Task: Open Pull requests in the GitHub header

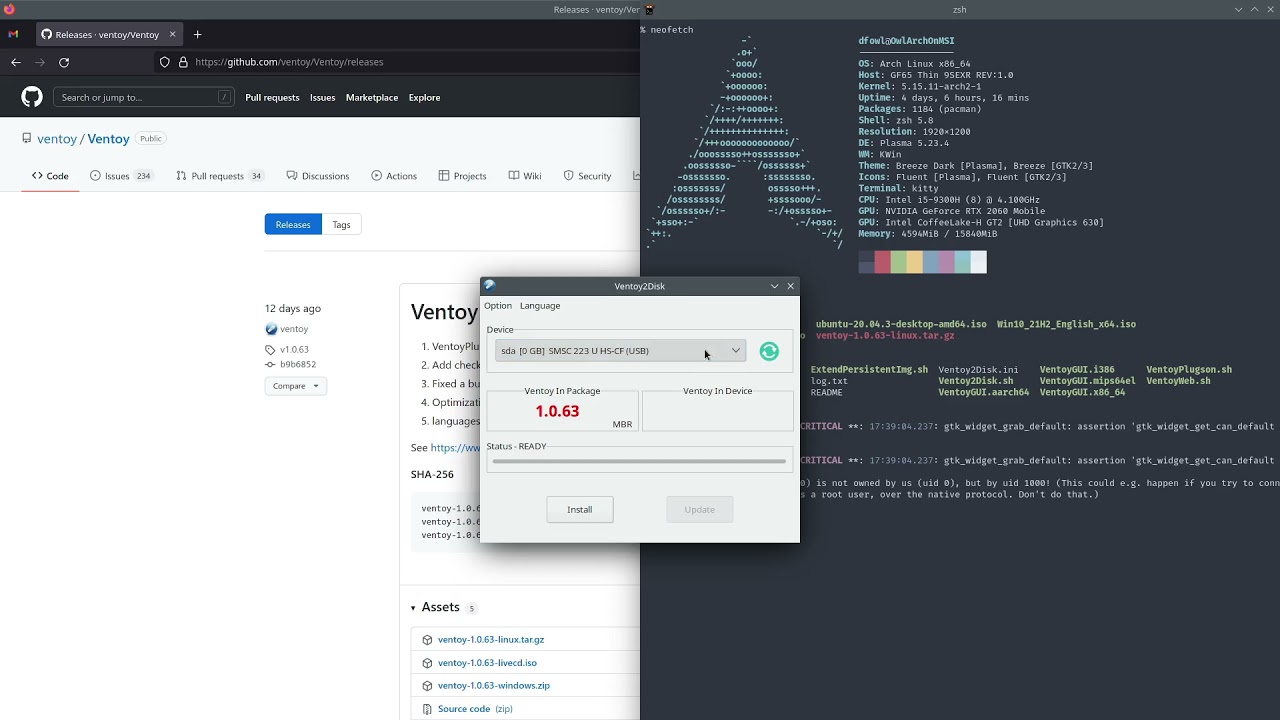Action: click(x=272, y=98)
